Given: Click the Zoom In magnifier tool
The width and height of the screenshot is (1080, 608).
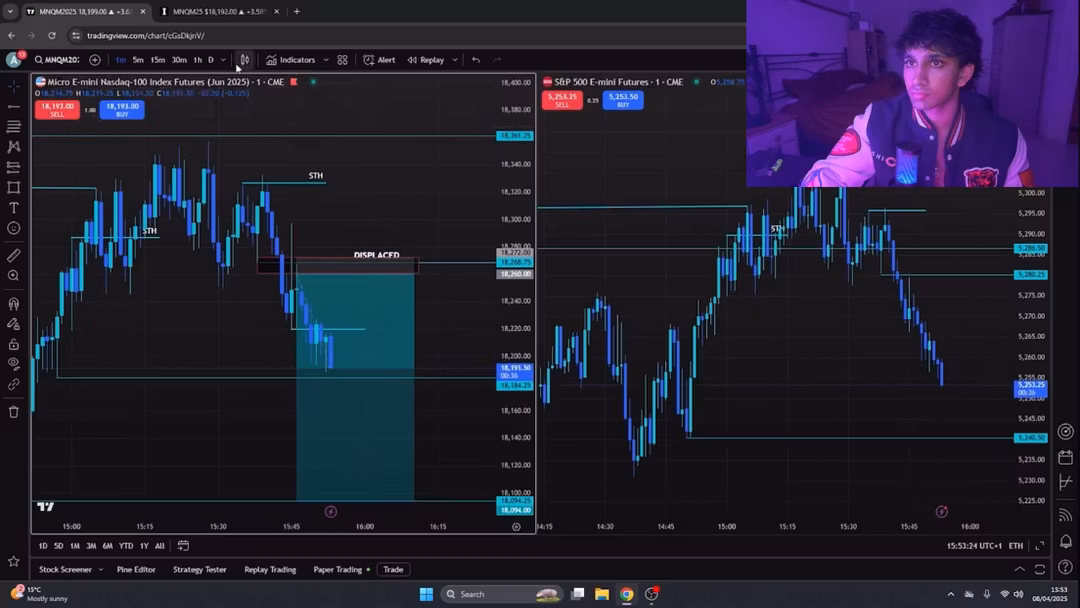Looking at the screenshot, I should coord(14,275).
